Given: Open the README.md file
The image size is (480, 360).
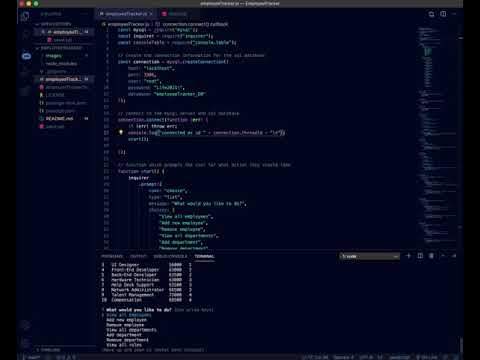Looking at the screenshot, I should tap(59, 119).
